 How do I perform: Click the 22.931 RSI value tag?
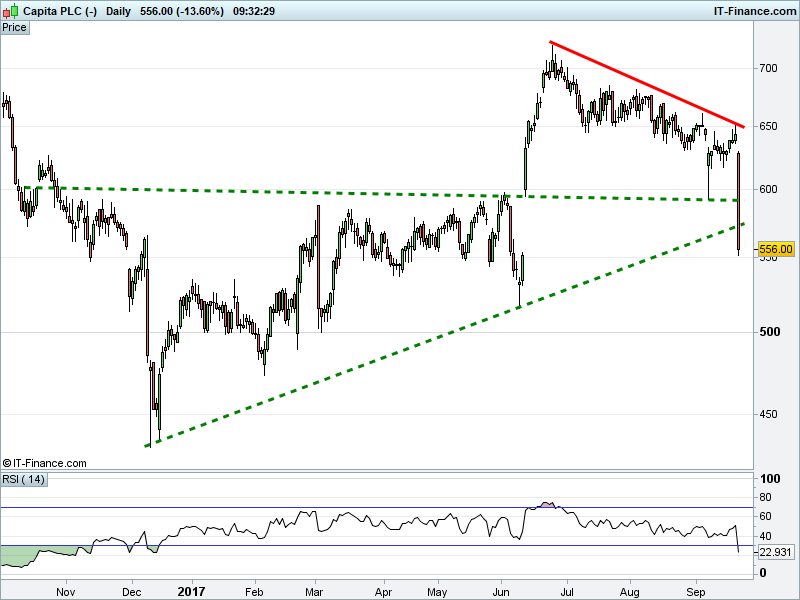(776, 552)
